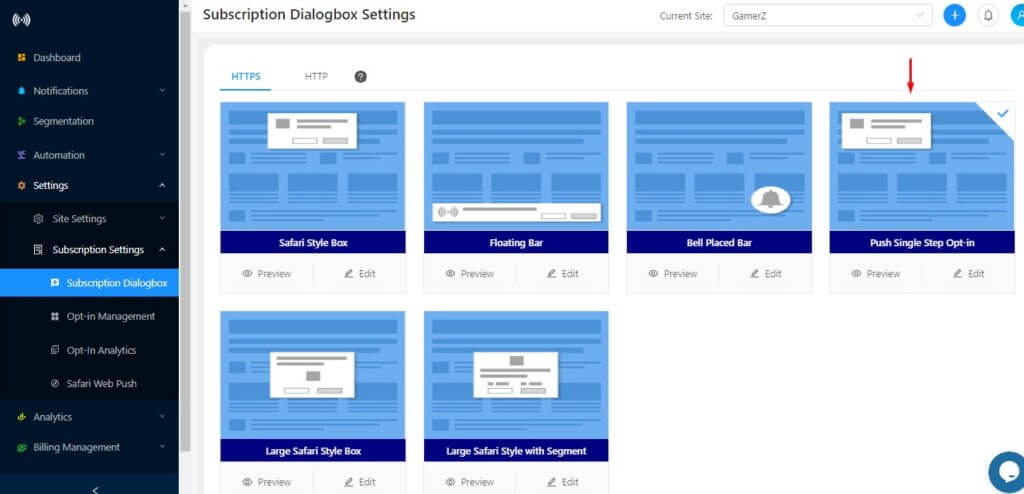
Task: Select Subscription Dialogbox sidebar item
Action: point(89,283)
